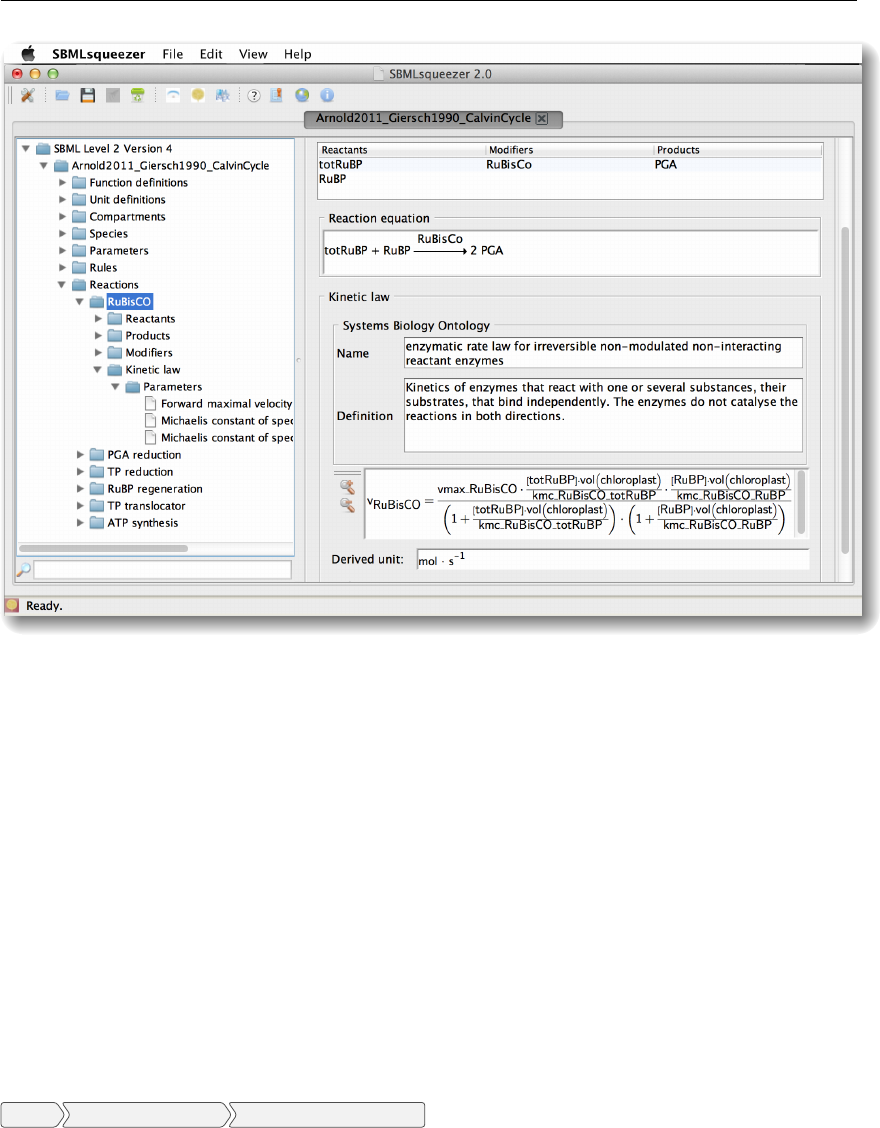Select the Arnold2011_Giersch1990_CalvinCycle tab

[423, 118]
